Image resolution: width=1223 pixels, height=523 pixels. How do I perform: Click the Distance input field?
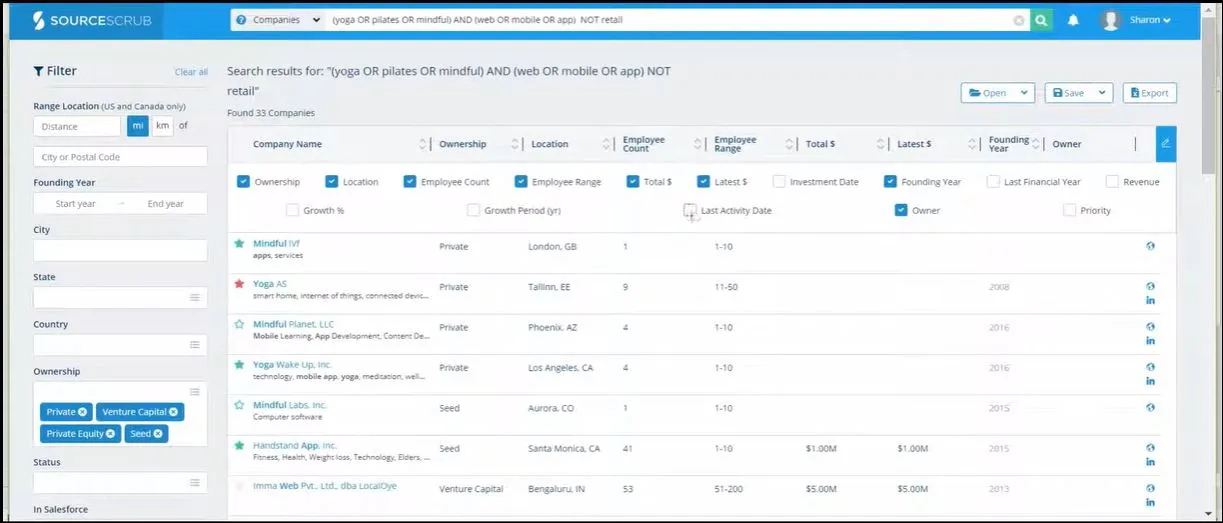tap(77, 126)
